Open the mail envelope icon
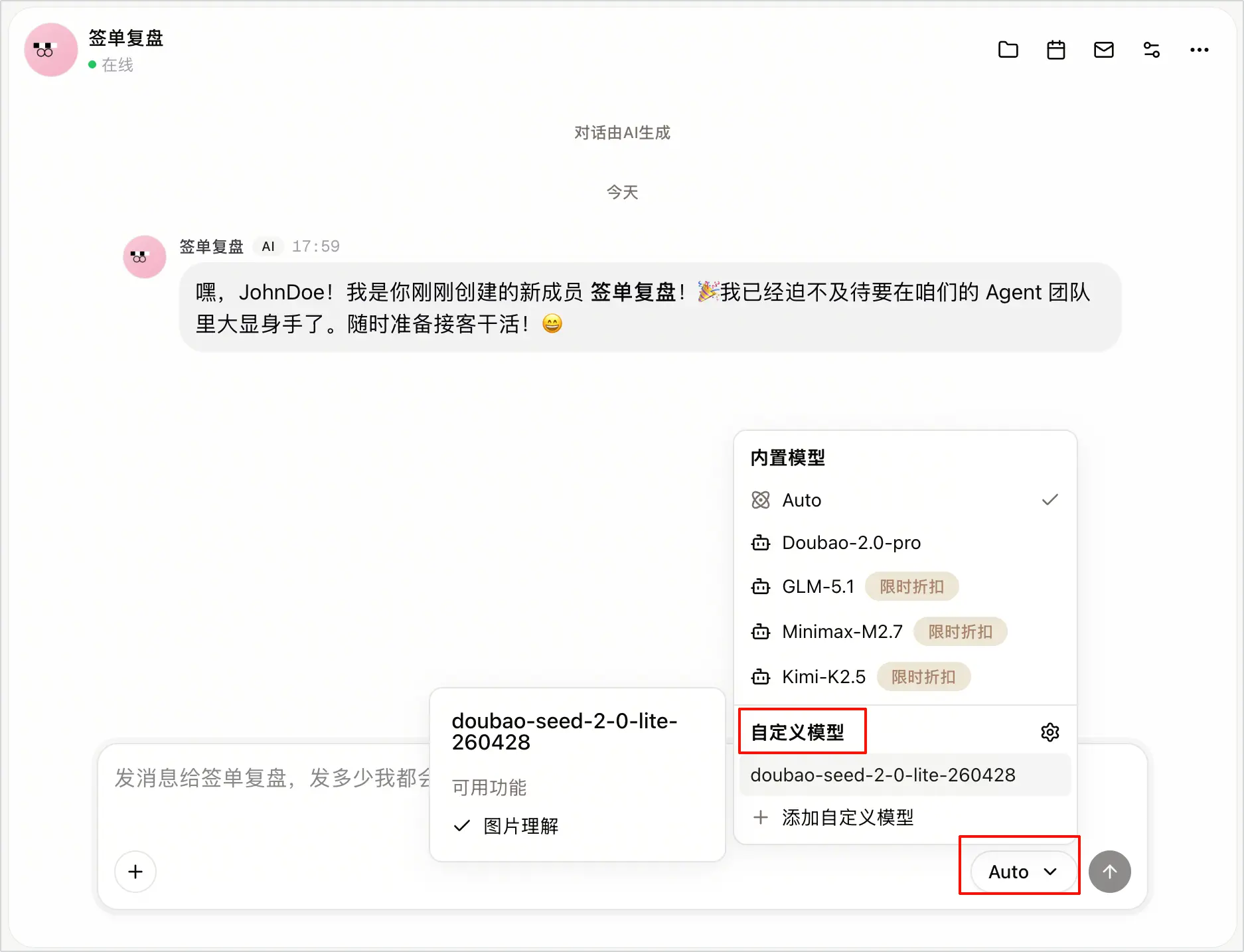 tap(1103, 50)
